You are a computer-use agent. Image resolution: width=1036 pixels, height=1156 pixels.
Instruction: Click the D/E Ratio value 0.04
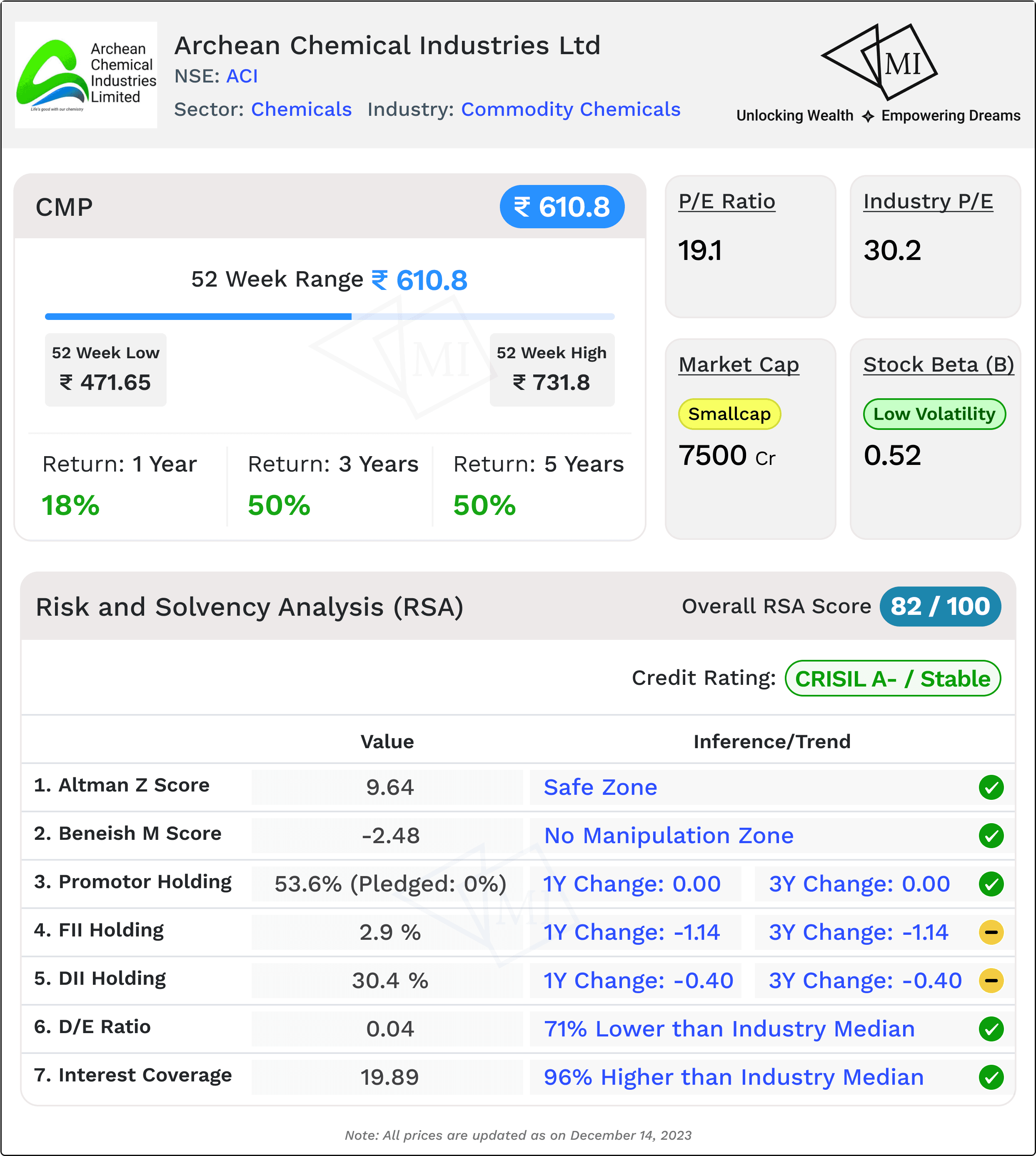(390, 1029)
